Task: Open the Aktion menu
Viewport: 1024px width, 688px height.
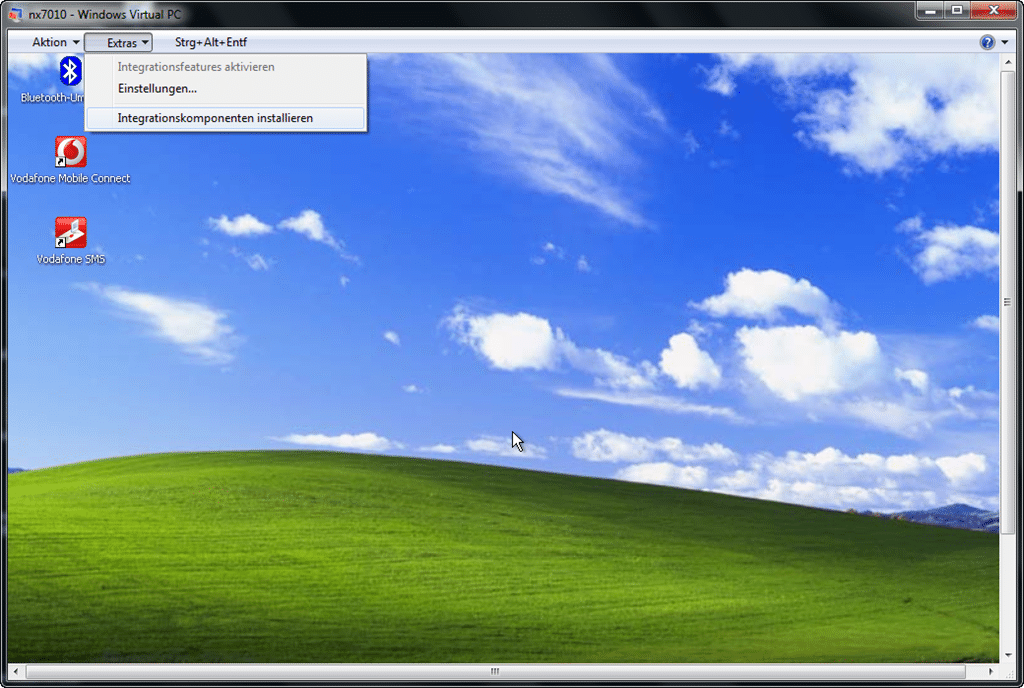Action: [56, 42]
